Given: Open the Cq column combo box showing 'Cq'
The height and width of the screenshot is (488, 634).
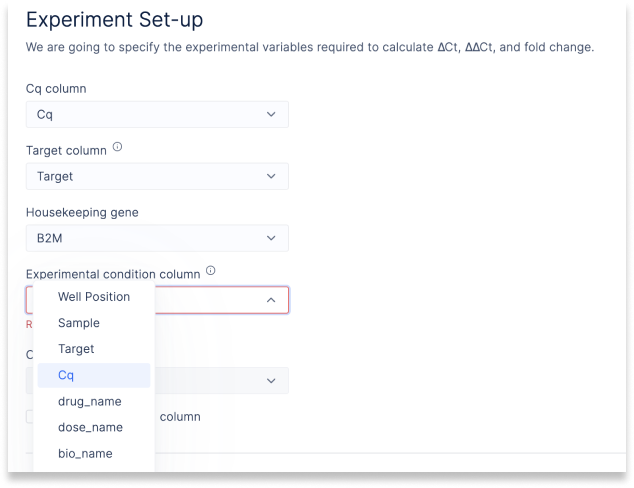Looking at the screenshot, I should click(157, 114).
